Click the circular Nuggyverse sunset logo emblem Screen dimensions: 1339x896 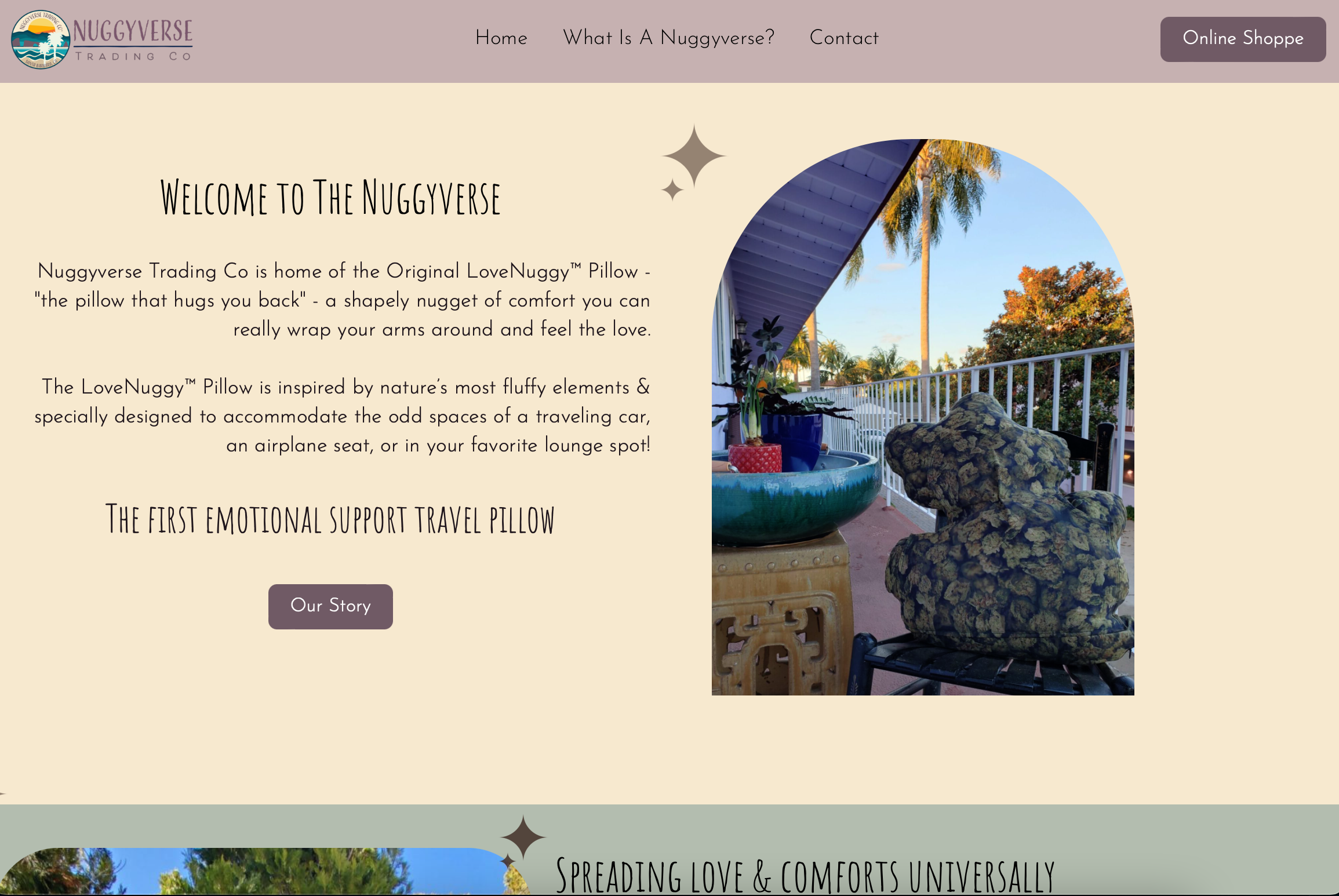pos(41,39)
